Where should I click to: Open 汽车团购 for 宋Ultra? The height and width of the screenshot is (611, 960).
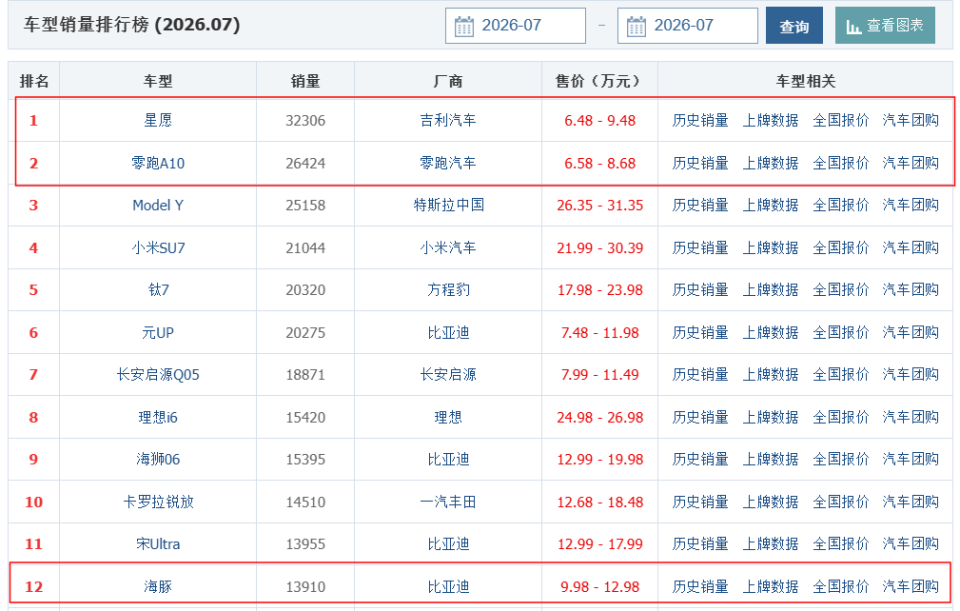[x=910, y=544]
